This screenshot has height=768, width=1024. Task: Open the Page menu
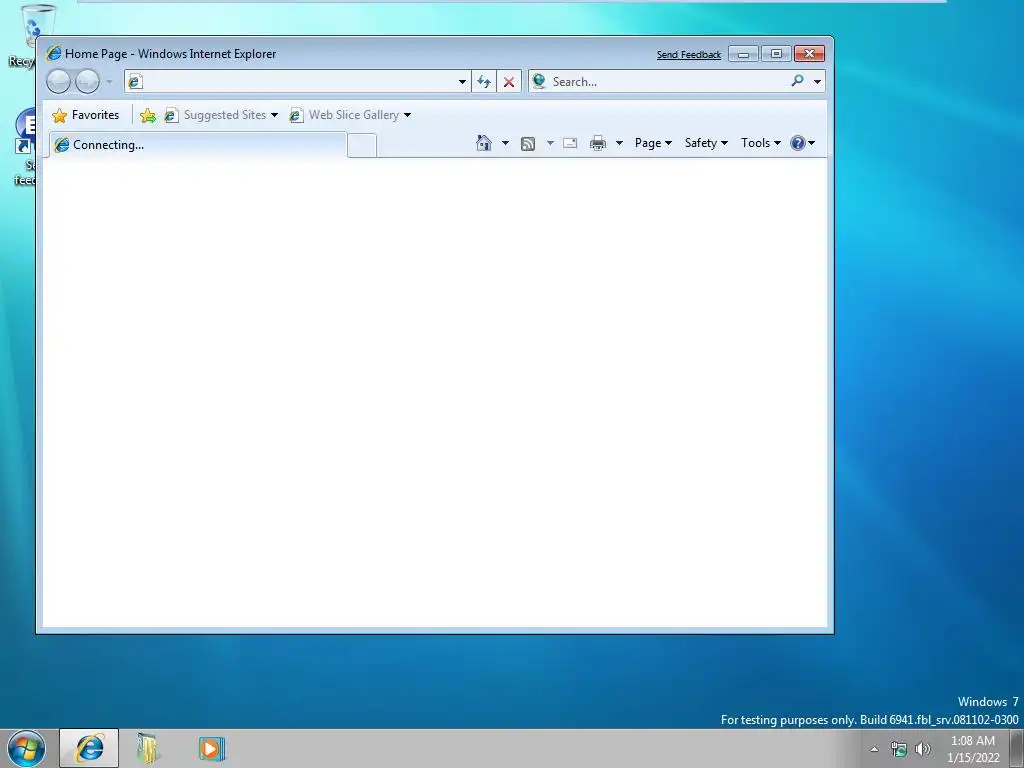point(653,143)
